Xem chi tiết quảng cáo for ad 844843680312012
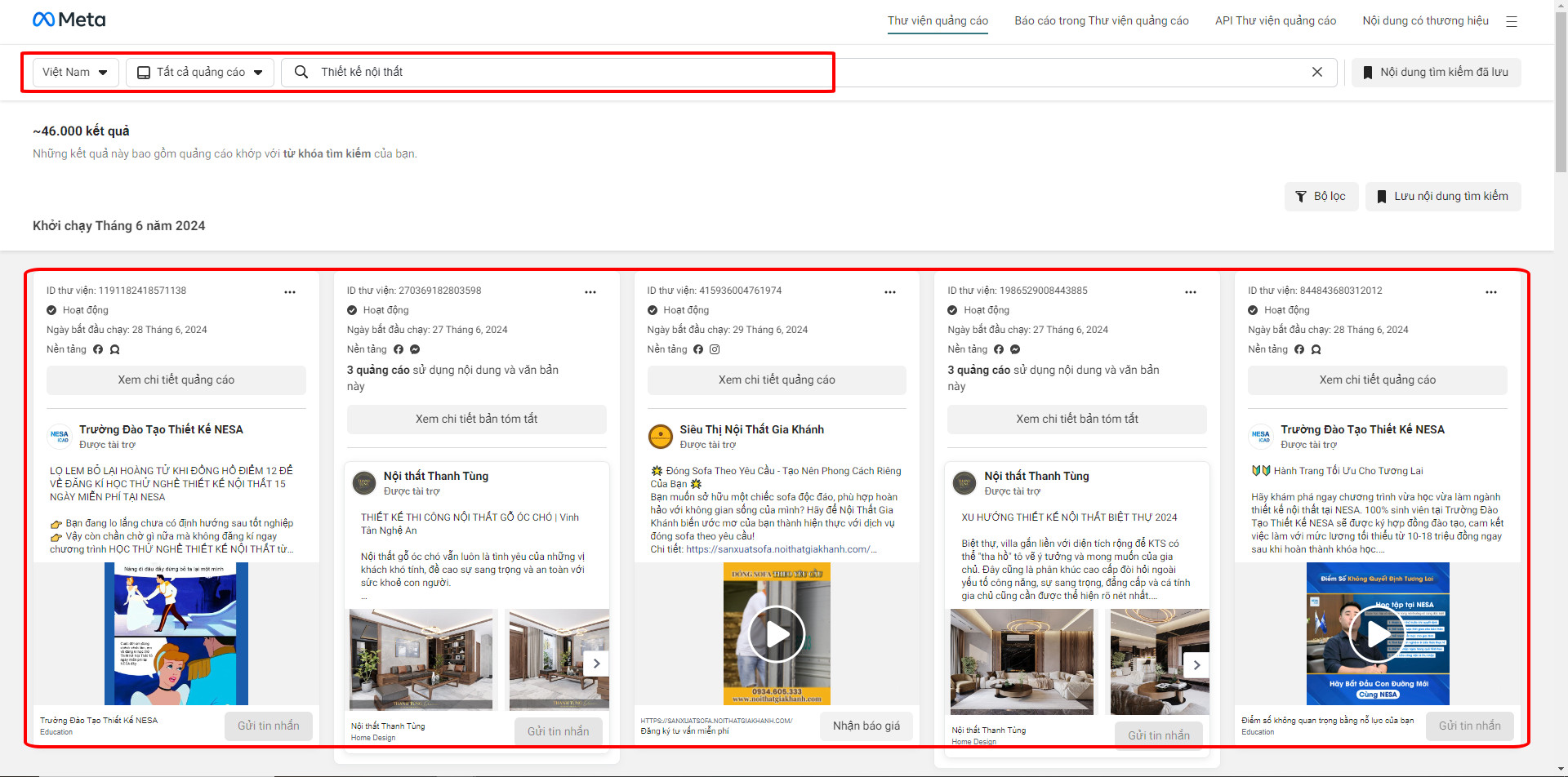The image size is (1568, 777). [1378, 380]
